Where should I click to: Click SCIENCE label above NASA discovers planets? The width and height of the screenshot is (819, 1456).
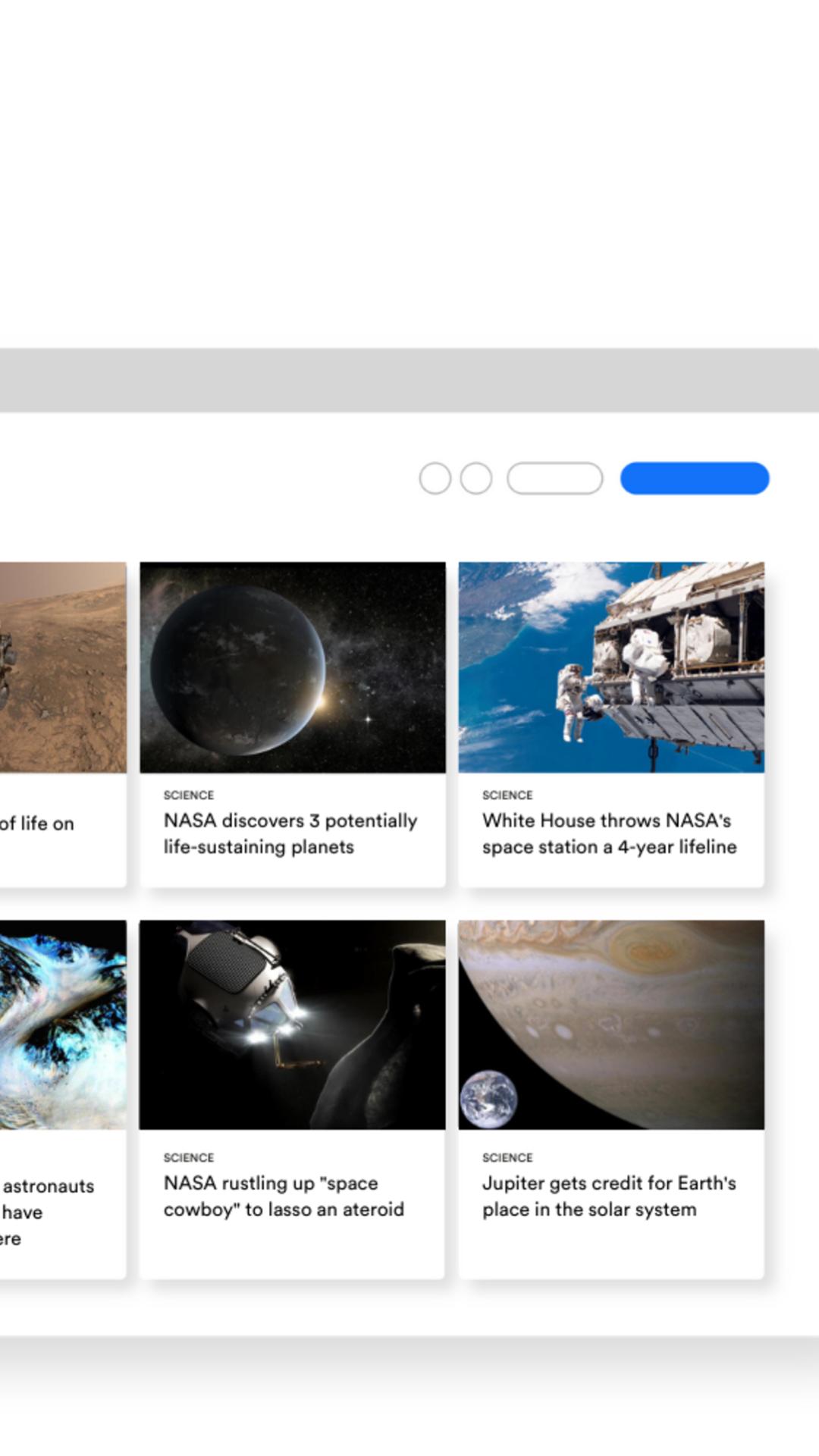[x=189, y=795]
